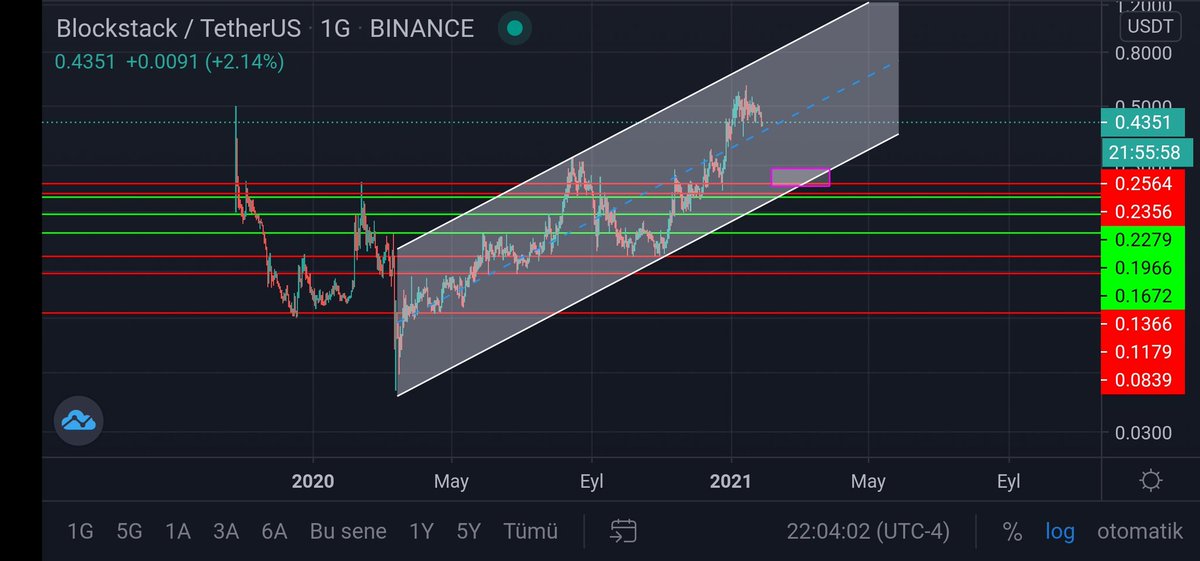Viewport: 1200px width, 561px height.
Task: Toggle the log scale option
Action: click(x=1060, y=532)
